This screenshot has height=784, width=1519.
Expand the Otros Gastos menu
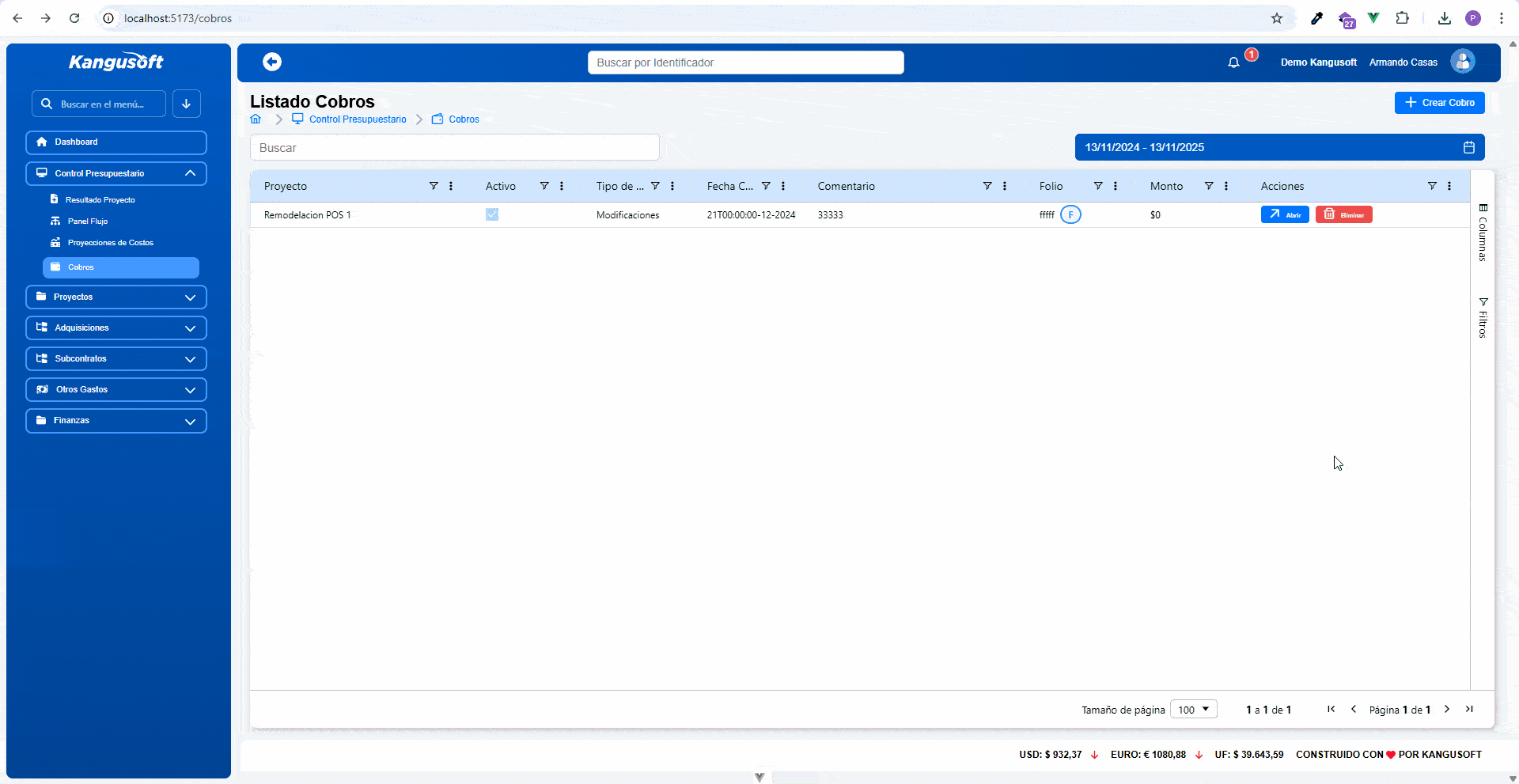click(116, 389)
